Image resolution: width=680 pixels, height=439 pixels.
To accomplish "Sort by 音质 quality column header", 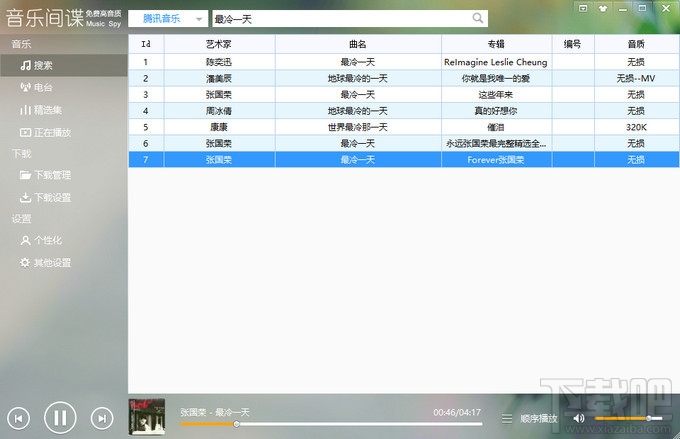I will tap(636, 44).
